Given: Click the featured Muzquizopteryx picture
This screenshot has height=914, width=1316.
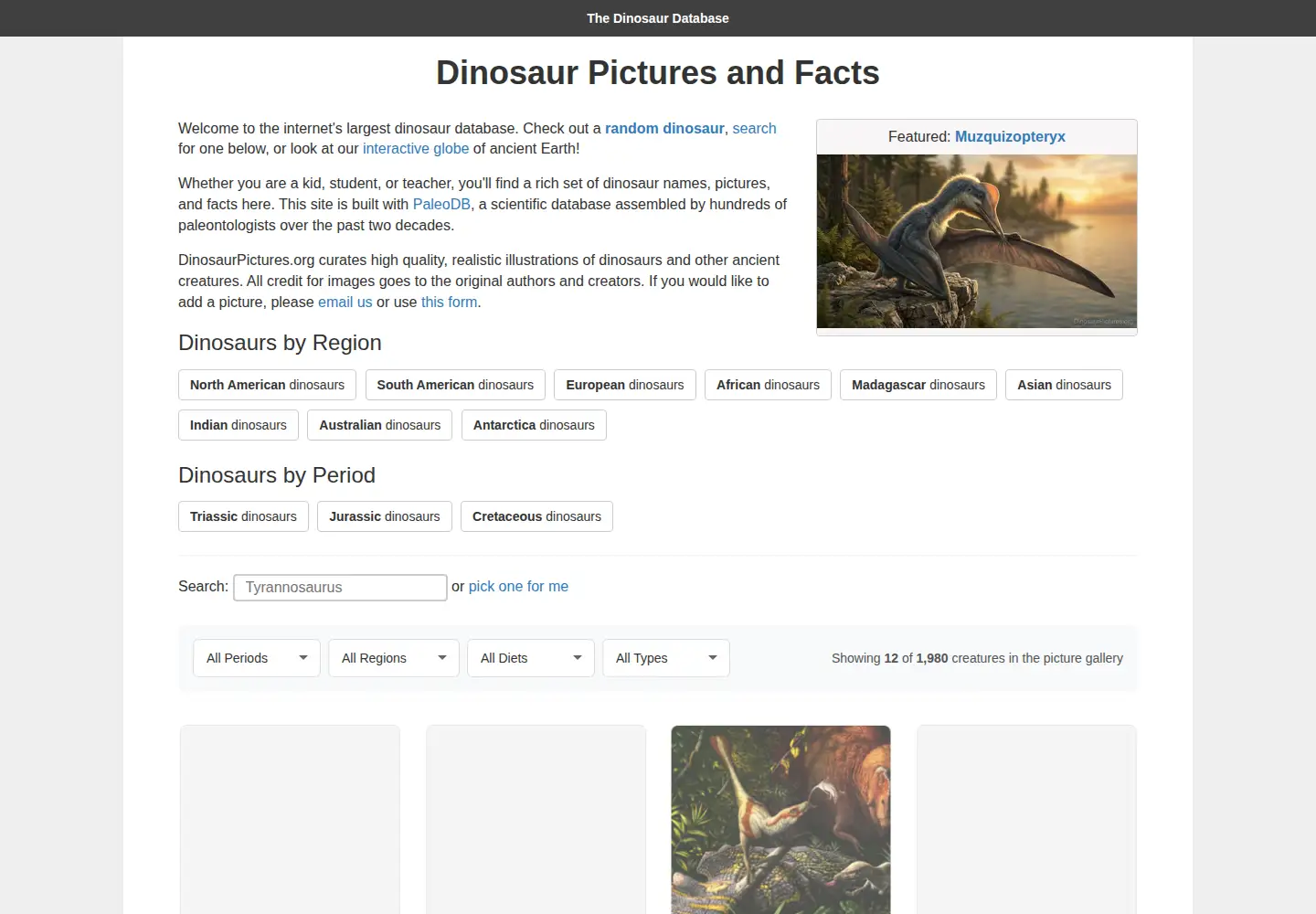Looking at the screenshot, I should click(x=977, y=241).
